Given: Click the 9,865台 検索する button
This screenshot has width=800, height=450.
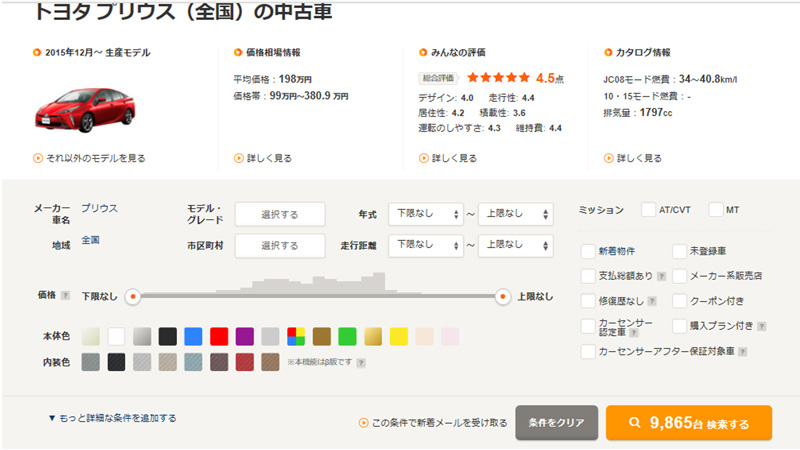Looking at the screenshot, I should click(x=689, y=423).
